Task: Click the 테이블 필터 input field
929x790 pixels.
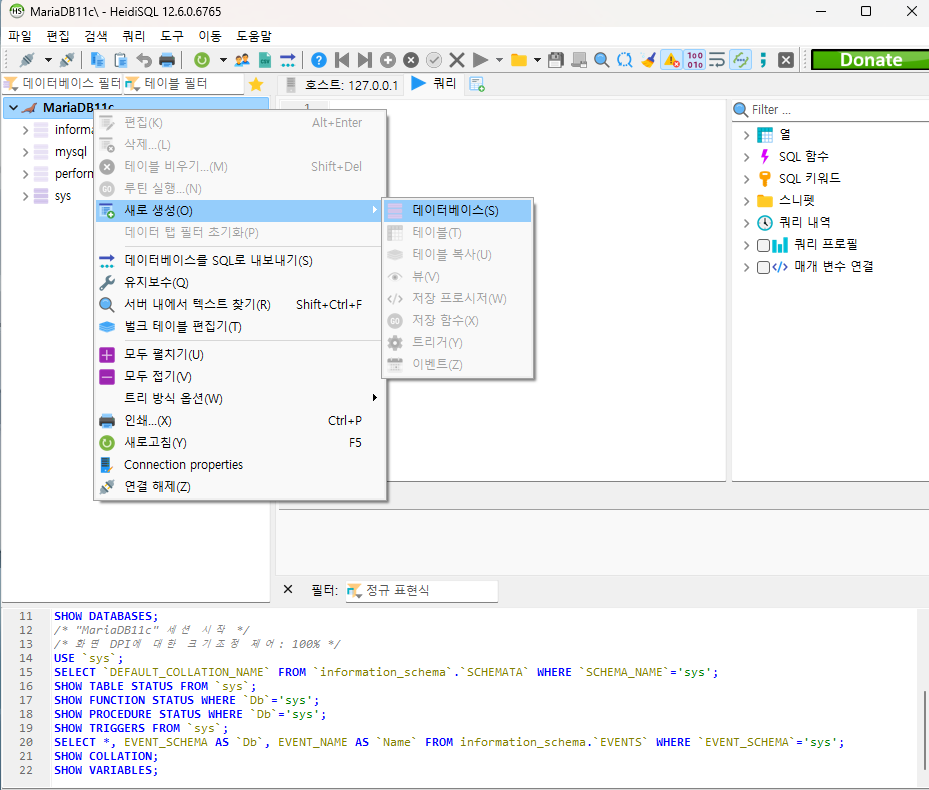Action: [184, 84]
